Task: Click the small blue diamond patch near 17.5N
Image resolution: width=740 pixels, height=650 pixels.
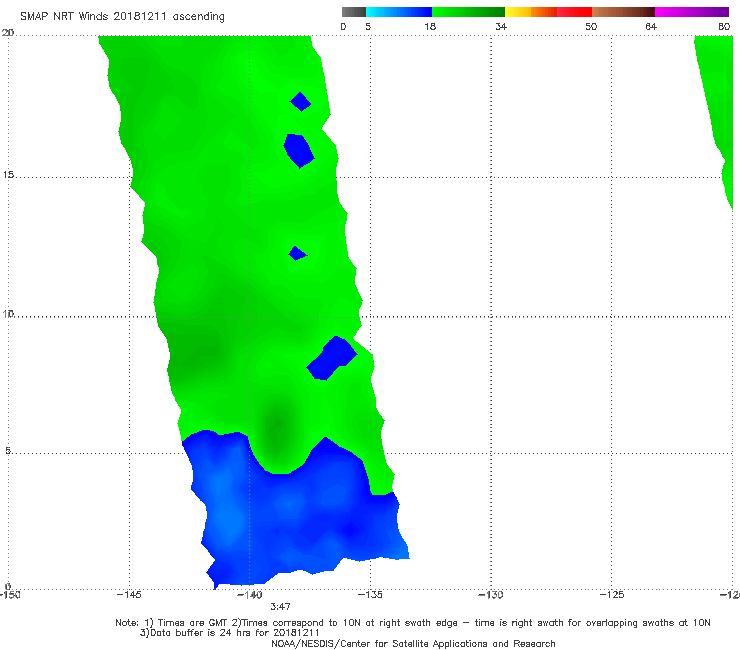Action: tap(300, 101)
